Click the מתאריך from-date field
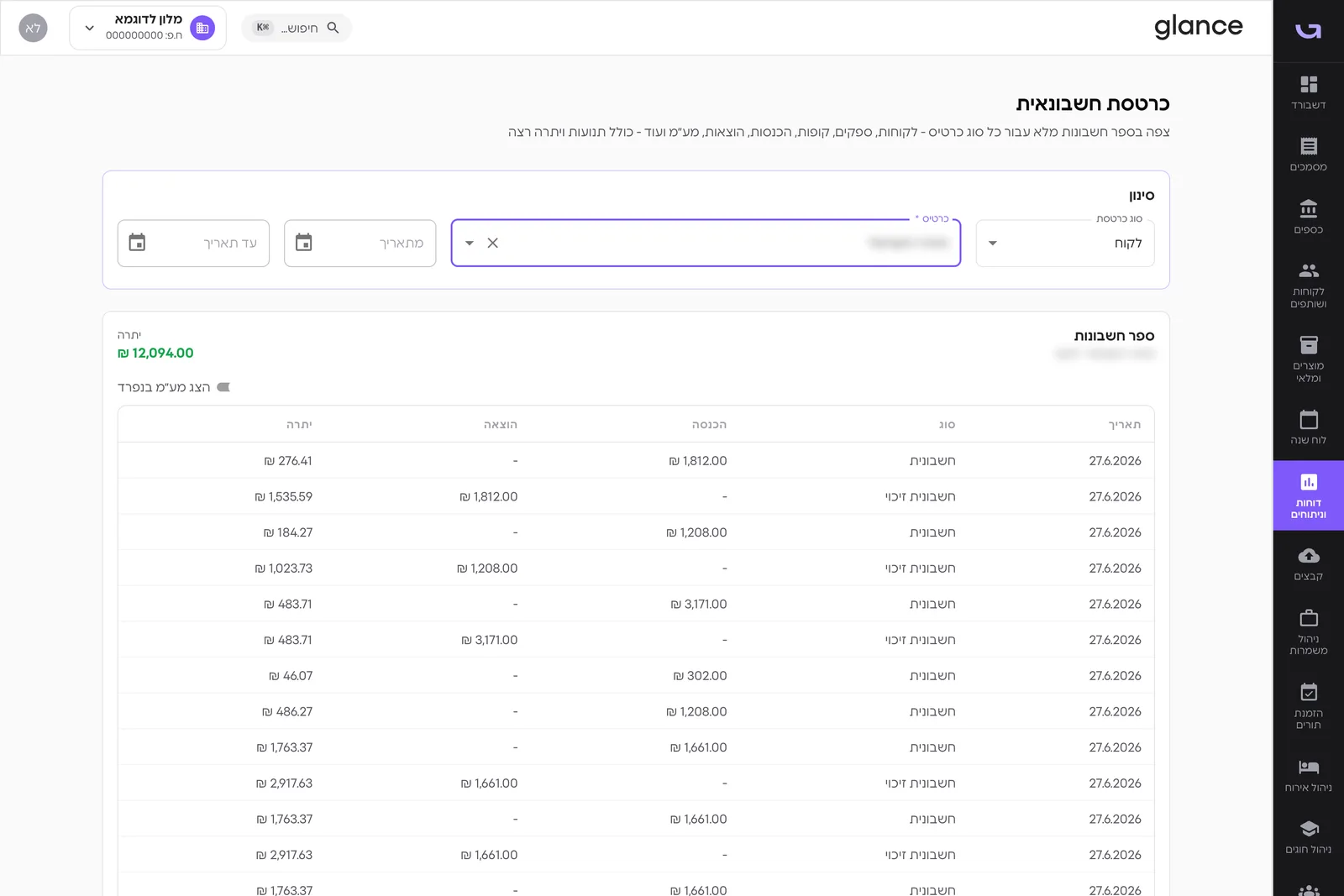This screenshot has width=1344, height=896. click(360, 244)
